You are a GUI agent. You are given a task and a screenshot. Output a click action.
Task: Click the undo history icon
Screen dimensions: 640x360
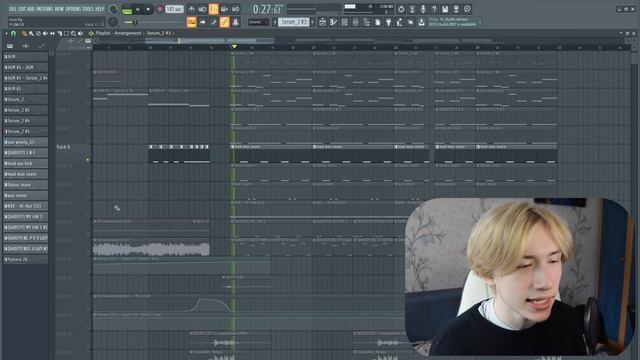pyautogui.click(x=401, y=9)
